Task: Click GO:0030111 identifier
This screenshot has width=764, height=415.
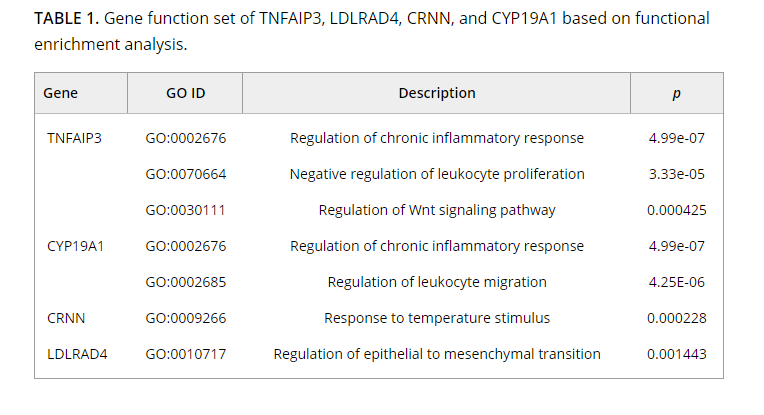Action: point(186,210)
